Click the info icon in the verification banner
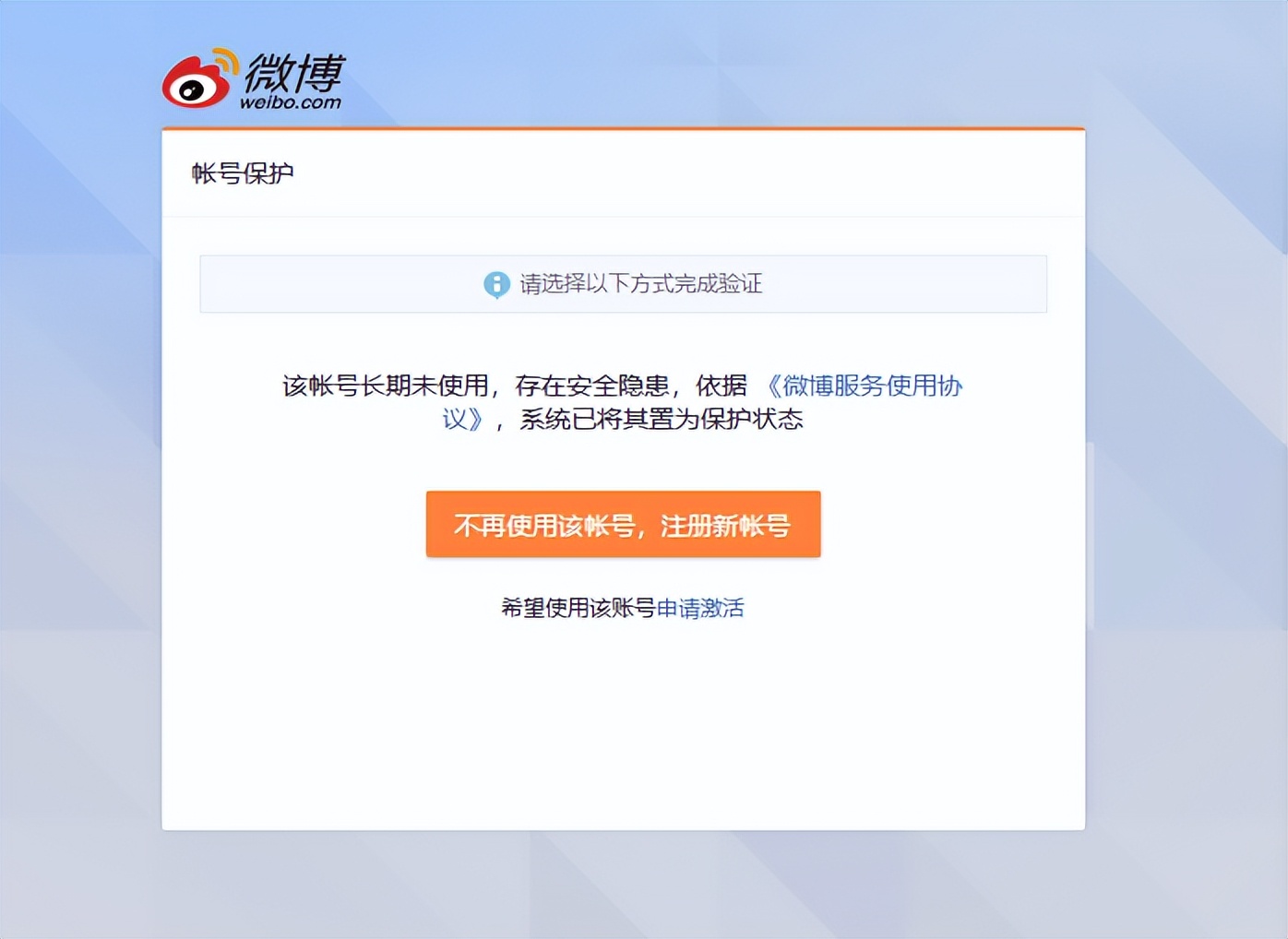The height and width of the screenshot is (939, 1288). click(x=495, y=284)
